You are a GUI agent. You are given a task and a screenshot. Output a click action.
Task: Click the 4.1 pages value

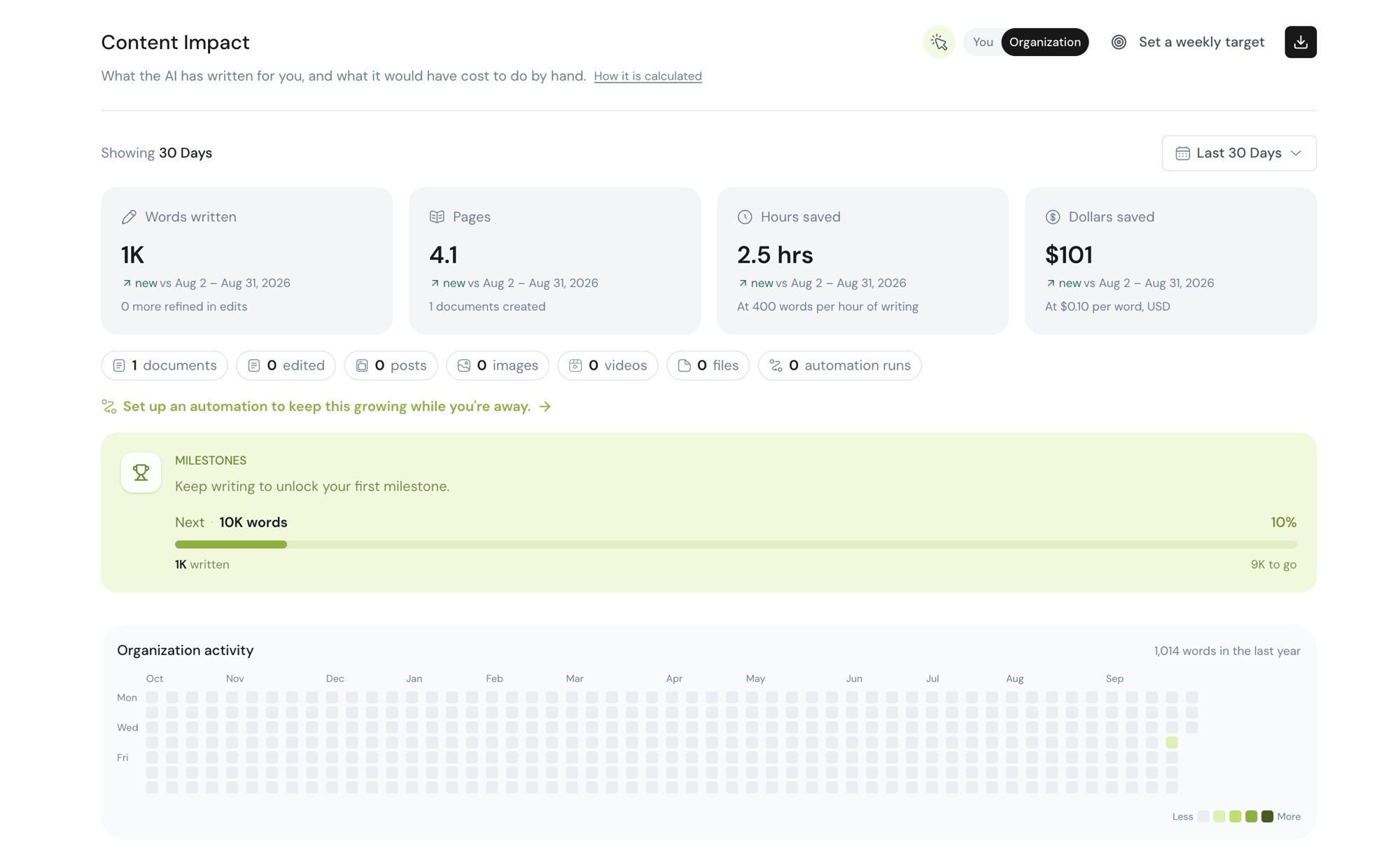point(443,255)
